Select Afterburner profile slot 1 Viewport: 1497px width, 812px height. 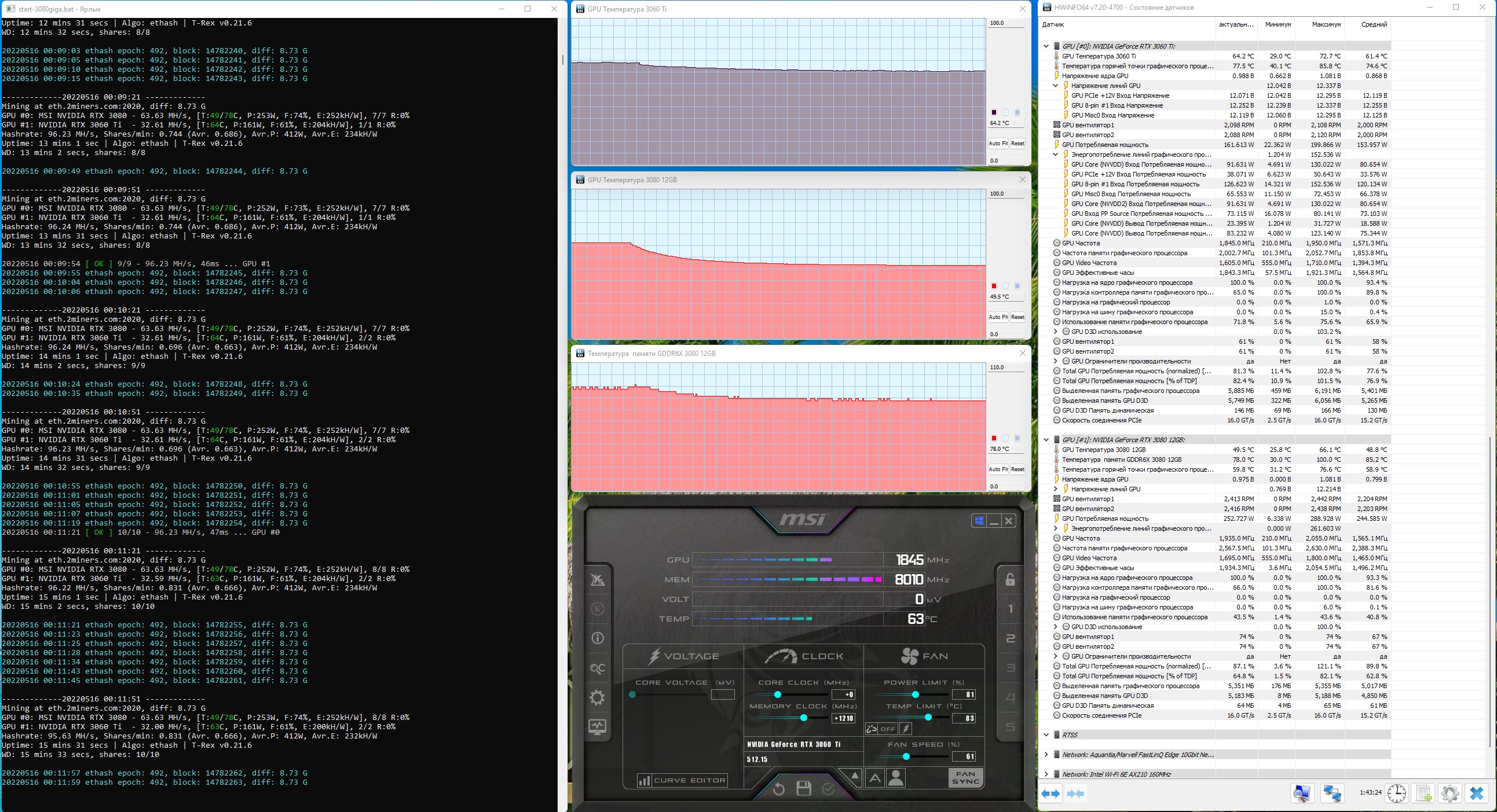1010,609
